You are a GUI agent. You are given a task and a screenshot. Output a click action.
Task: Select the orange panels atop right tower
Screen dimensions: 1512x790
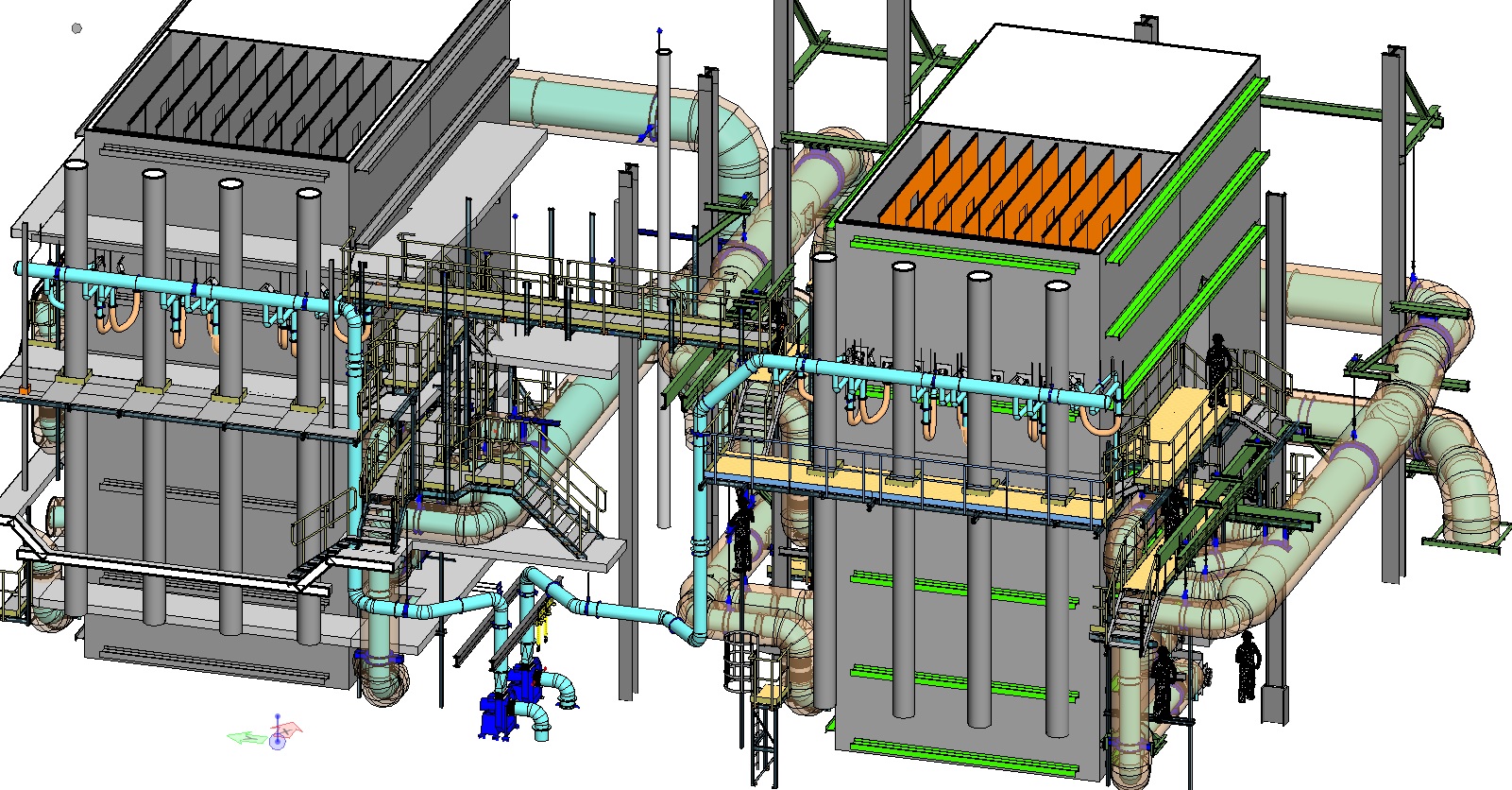click(1011, 191)
